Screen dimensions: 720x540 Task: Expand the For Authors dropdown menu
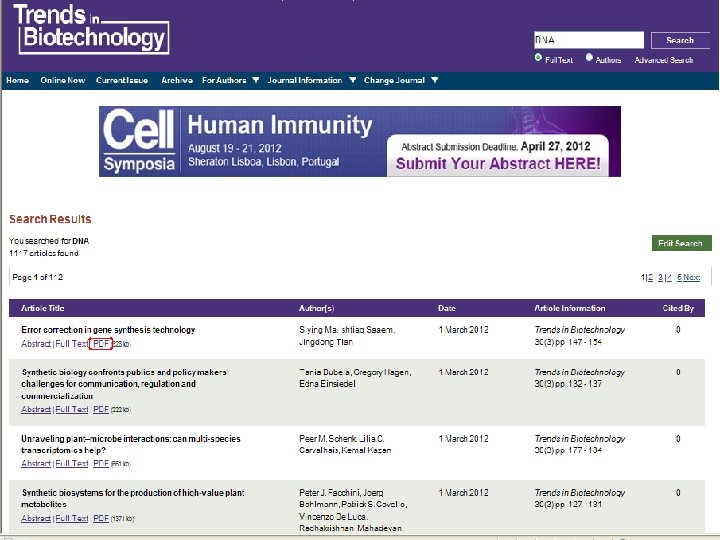pos(230,80)
